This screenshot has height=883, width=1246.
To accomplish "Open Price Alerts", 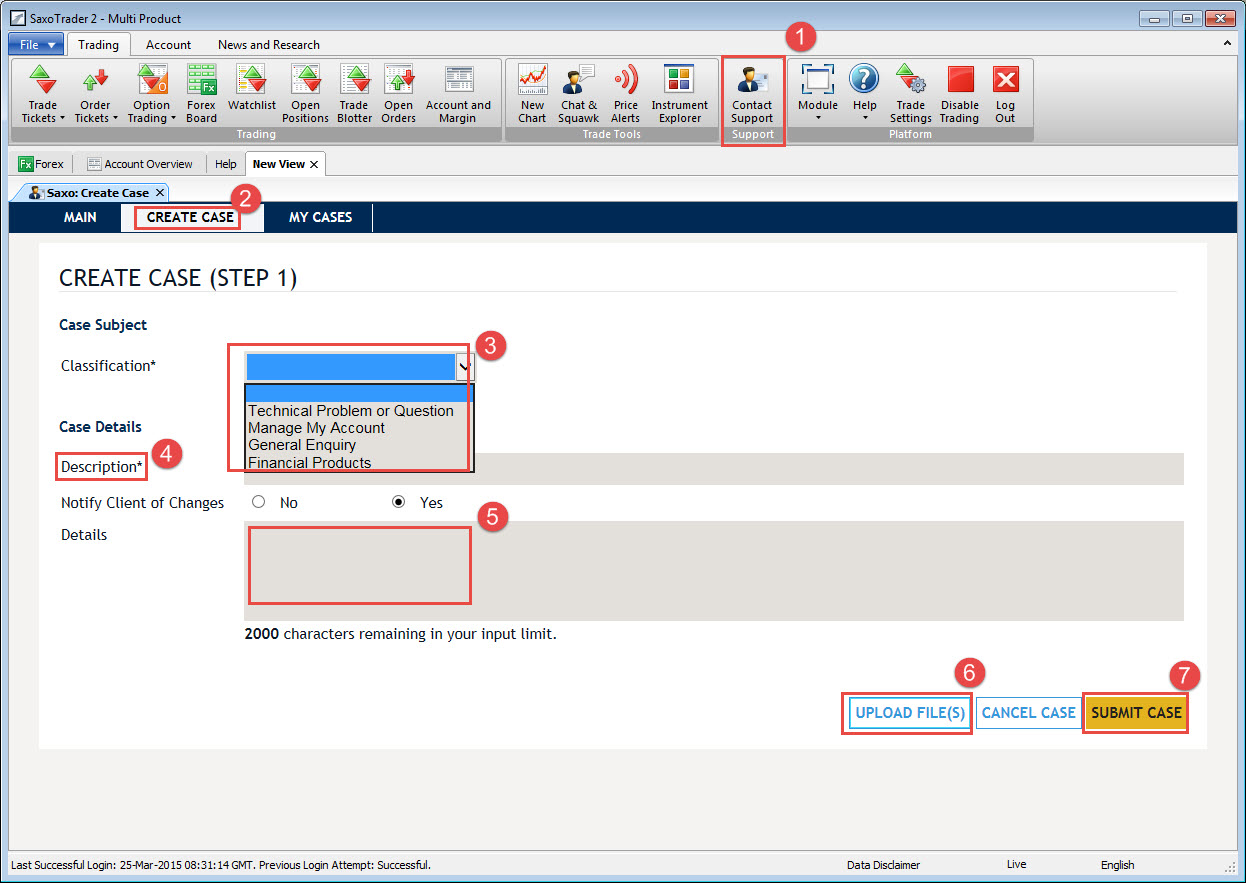I will [x=625, y=94].
